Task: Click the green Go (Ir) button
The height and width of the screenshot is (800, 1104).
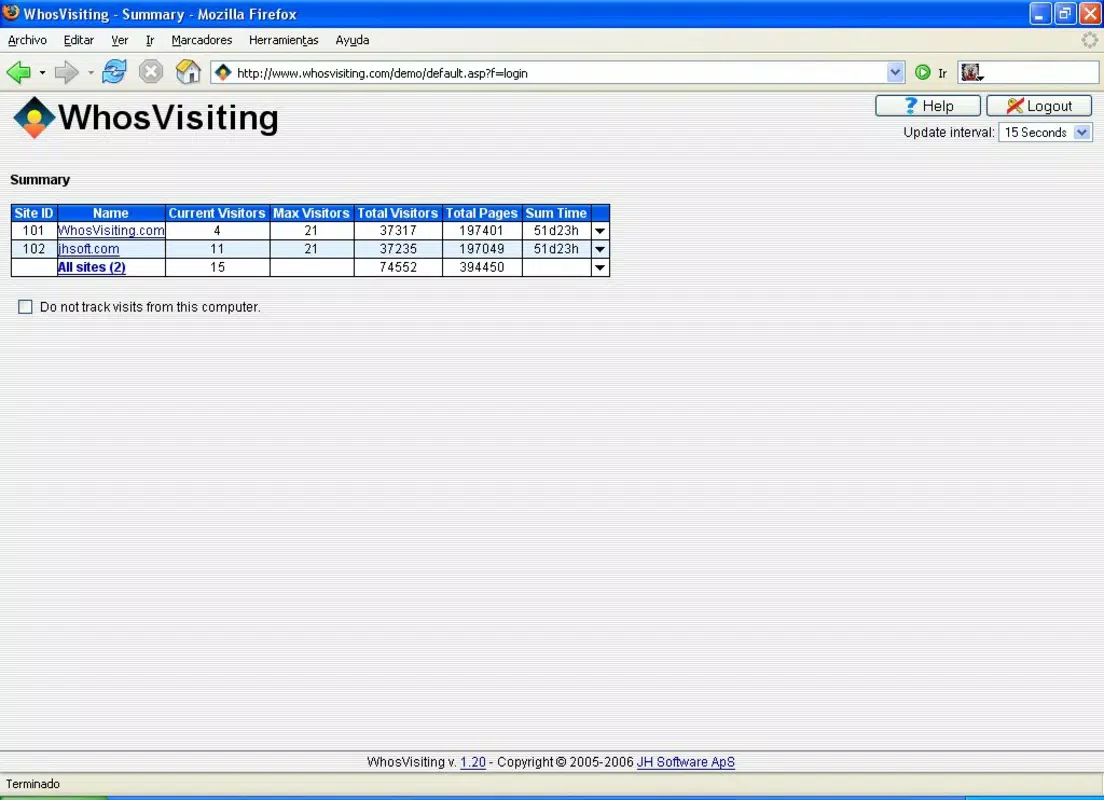Action: pos(922,72)
